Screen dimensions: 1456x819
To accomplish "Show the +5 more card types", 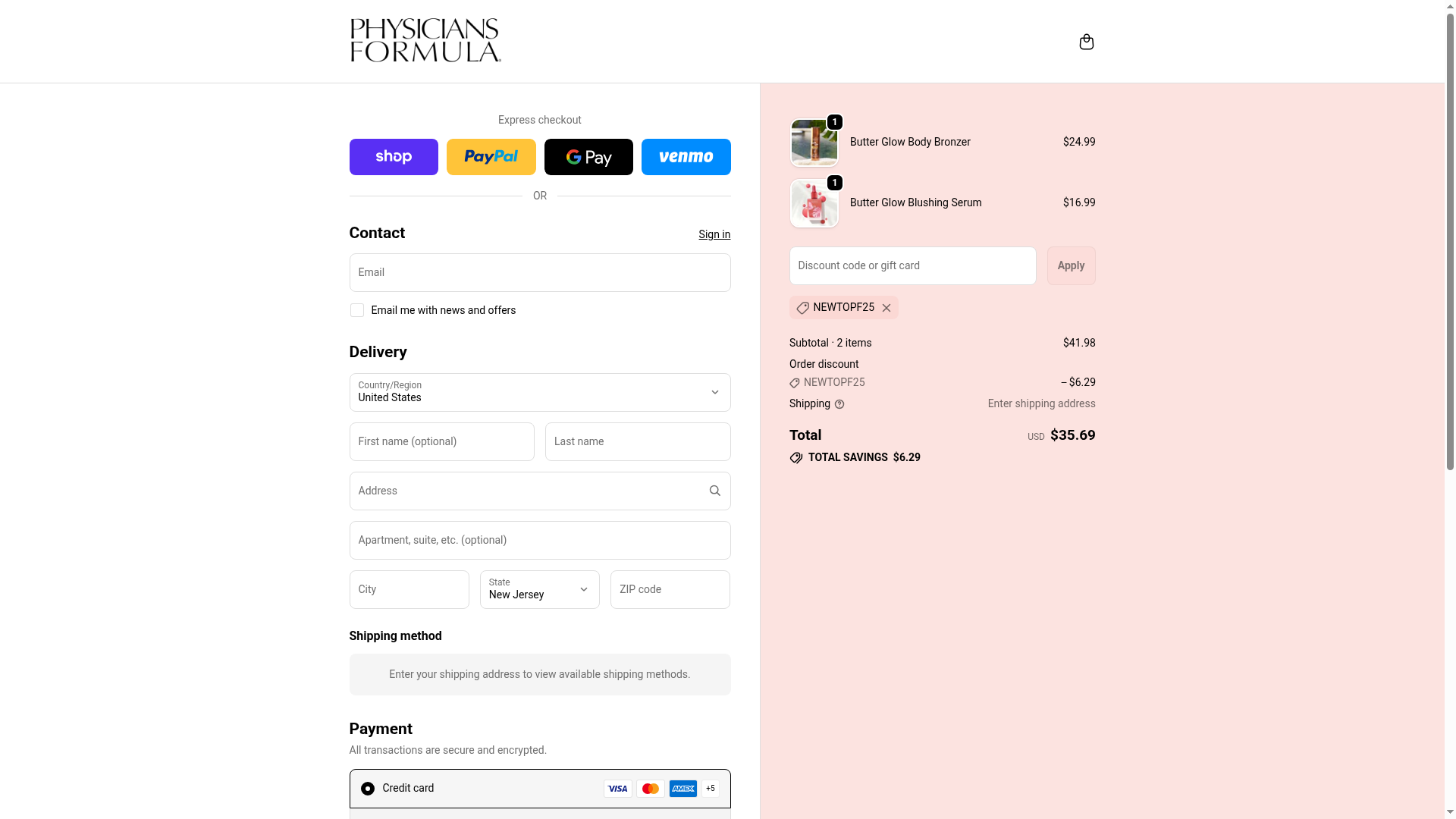I will point(710,789).
